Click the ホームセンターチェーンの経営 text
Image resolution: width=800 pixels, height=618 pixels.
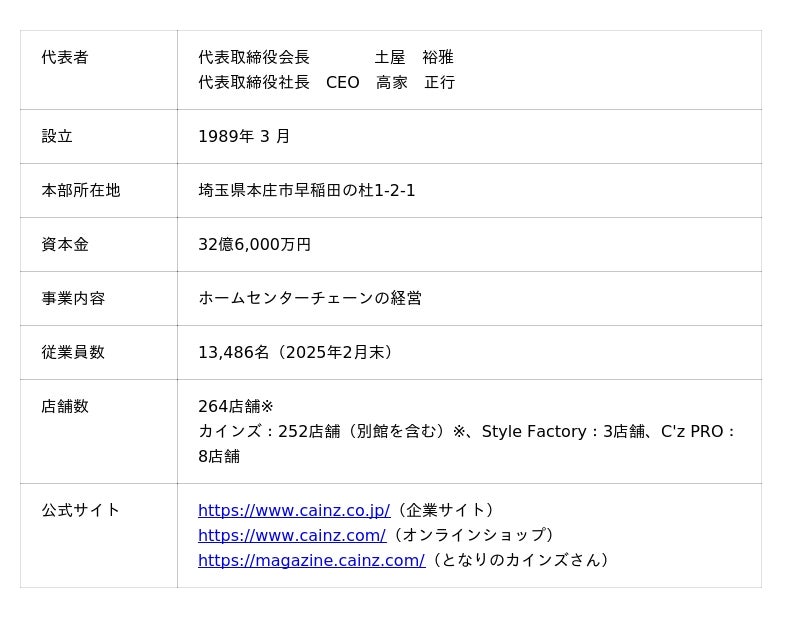[310, 299]
